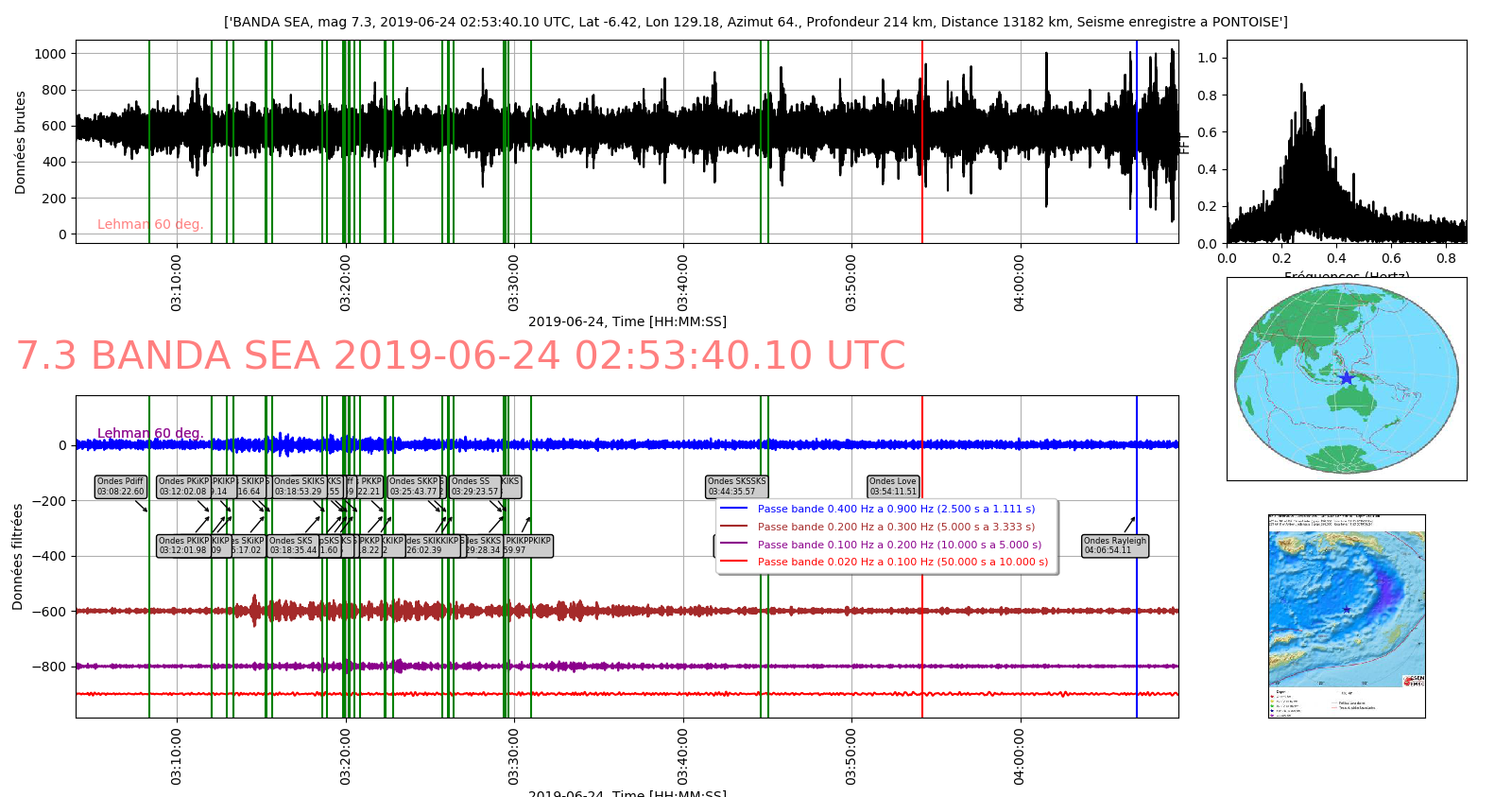
Task: Click the Ondes SKS 03:18:35.44 label
Action: [293, 546]
